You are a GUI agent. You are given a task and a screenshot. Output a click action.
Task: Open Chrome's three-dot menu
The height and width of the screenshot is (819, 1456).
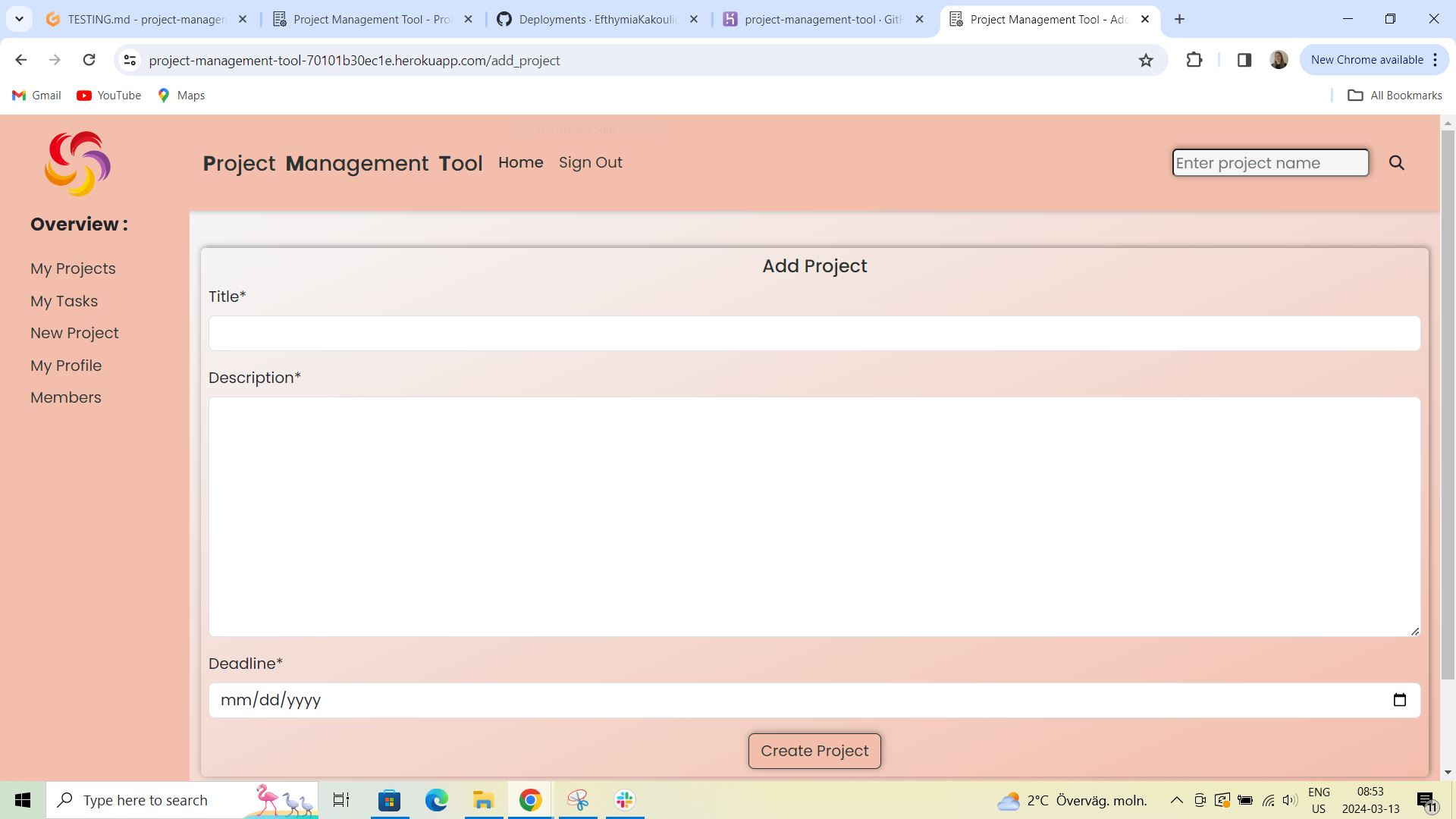pyautogui.click(x=1436, y=60)
